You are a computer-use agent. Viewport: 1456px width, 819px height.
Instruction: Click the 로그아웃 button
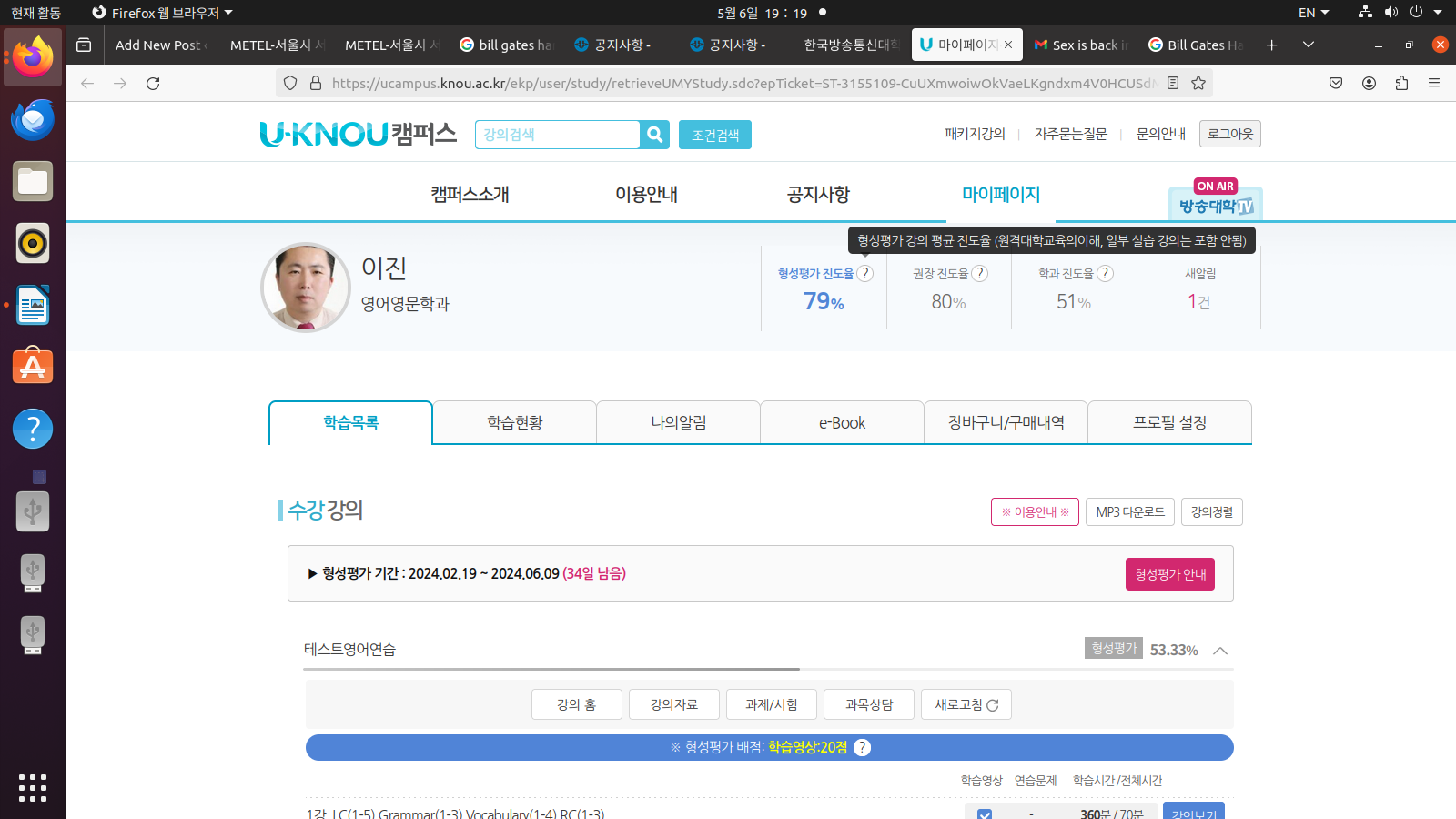pyautogui.click(x=1229, y=134)
